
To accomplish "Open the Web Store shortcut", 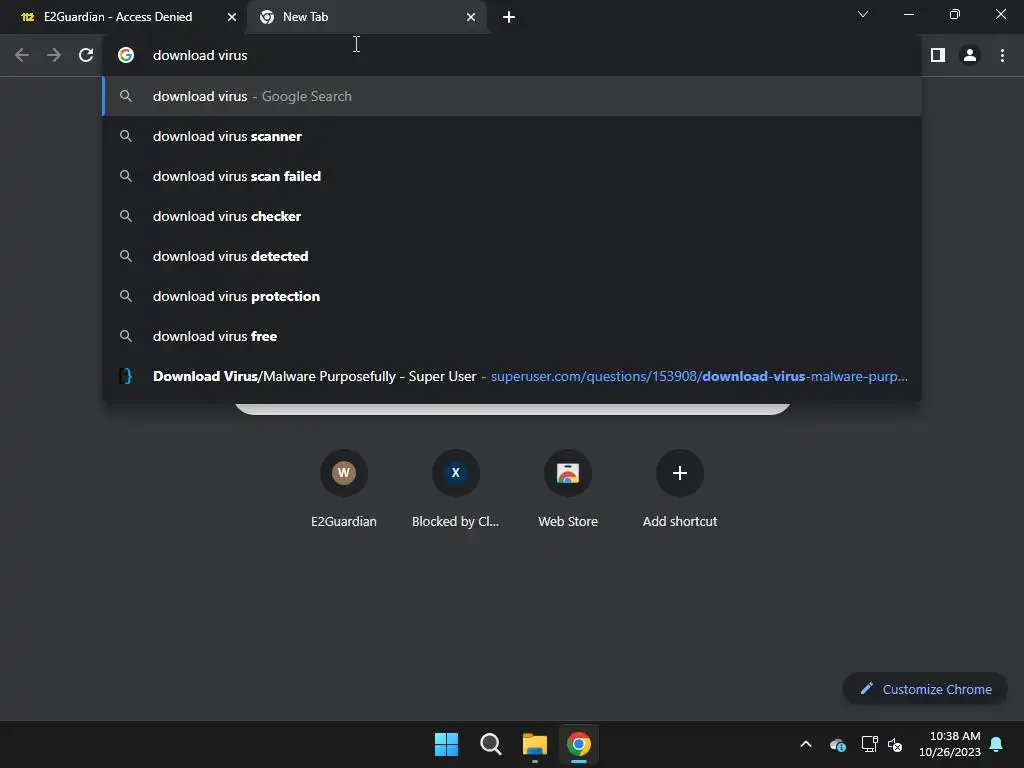I will tap(568, 487).
